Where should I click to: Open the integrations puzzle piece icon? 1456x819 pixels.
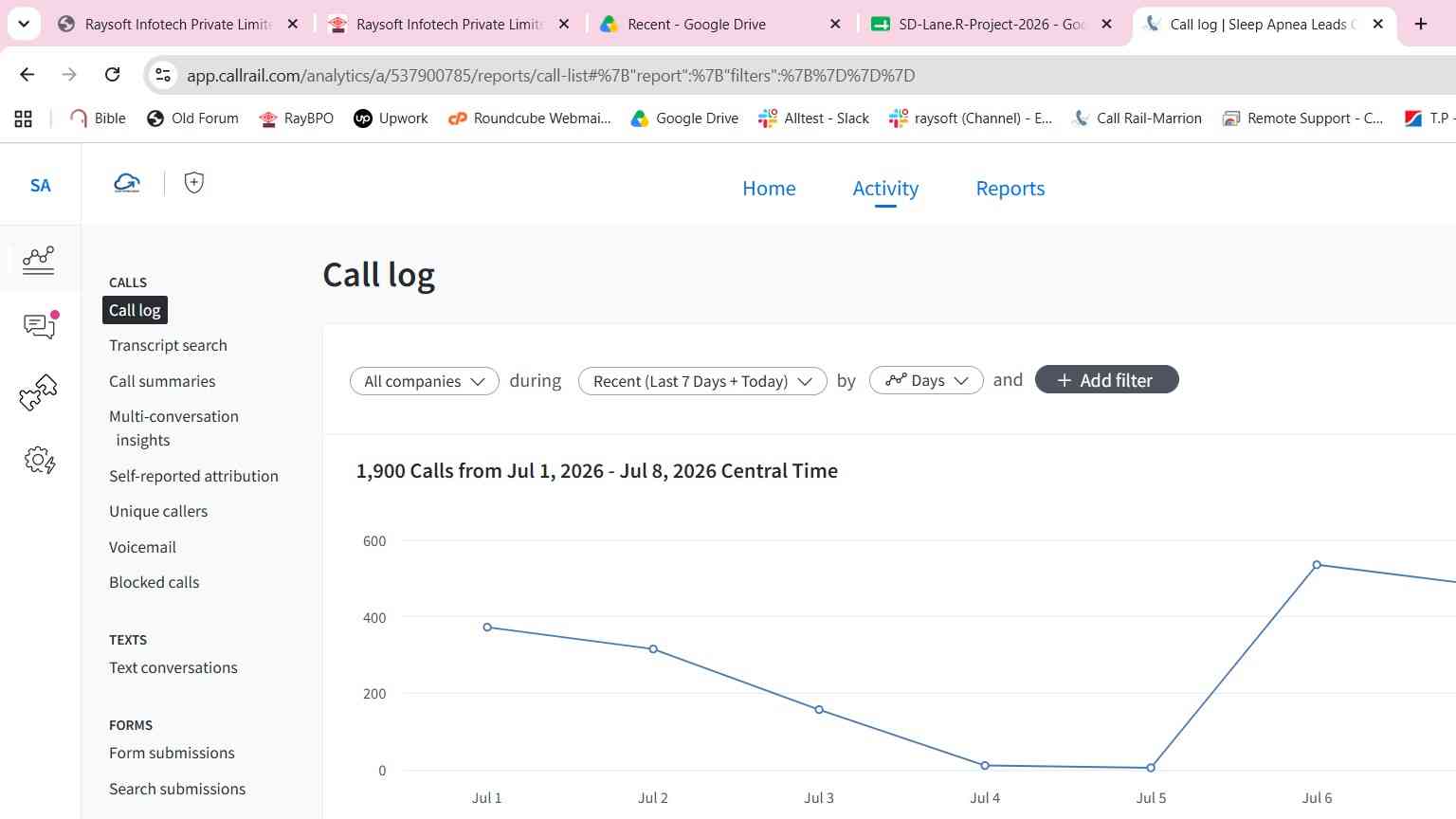point(39,392)
